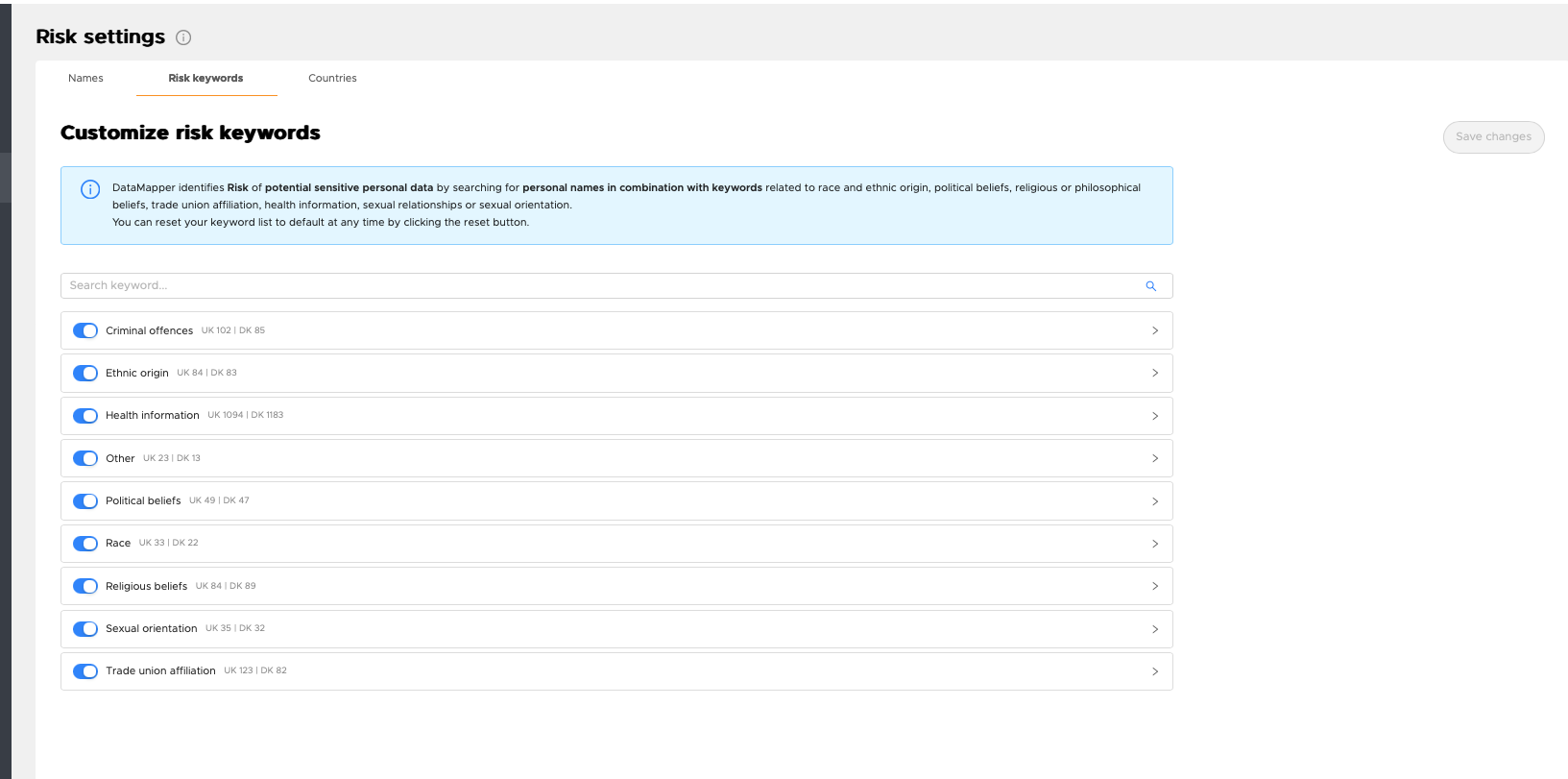Click the Health information label

pos(153,416)
